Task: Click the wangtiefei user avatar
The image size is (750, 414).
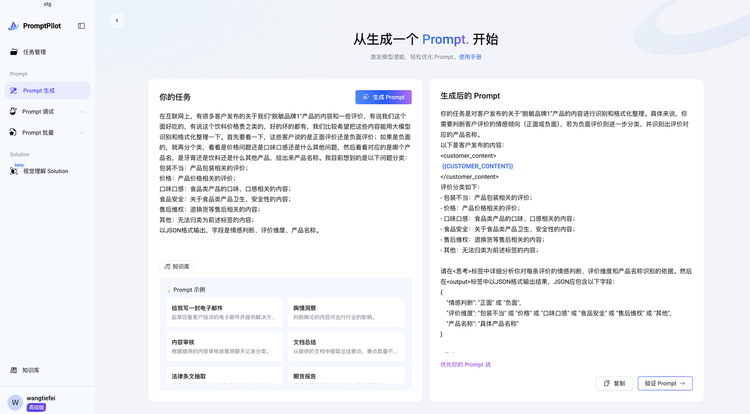Action: click(15, 403)
